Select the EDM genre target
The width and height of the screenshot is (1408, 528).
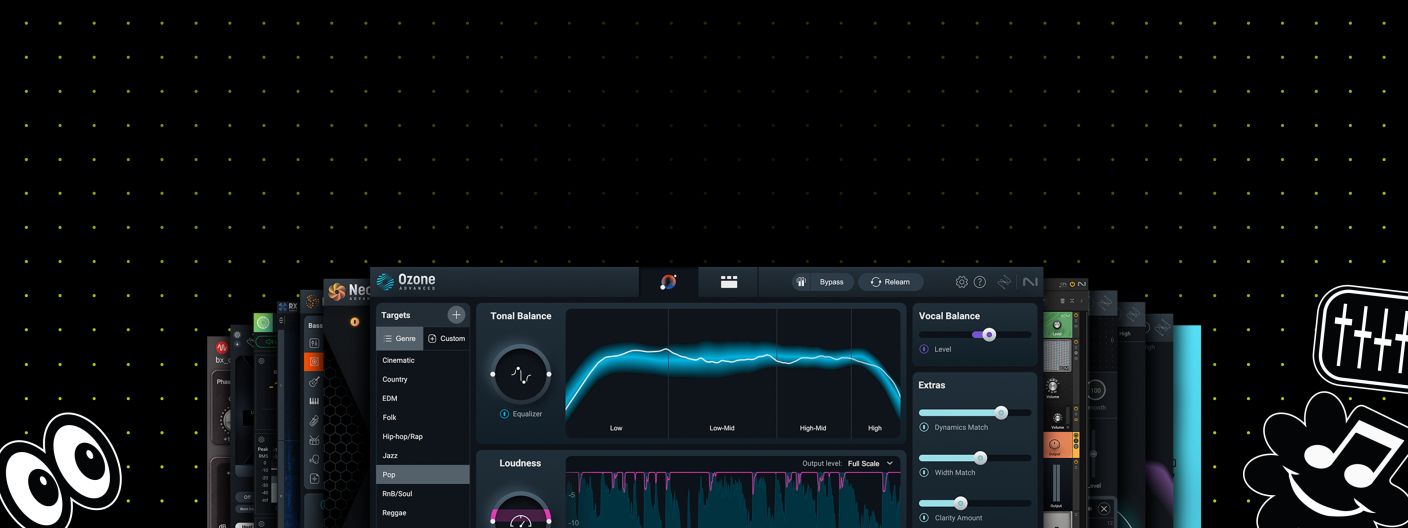[x=423, y=398]
